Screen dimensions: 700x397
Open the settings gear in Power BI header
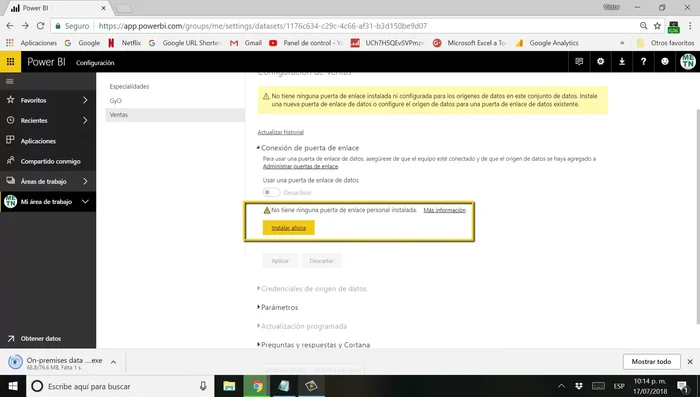[600, 62]
